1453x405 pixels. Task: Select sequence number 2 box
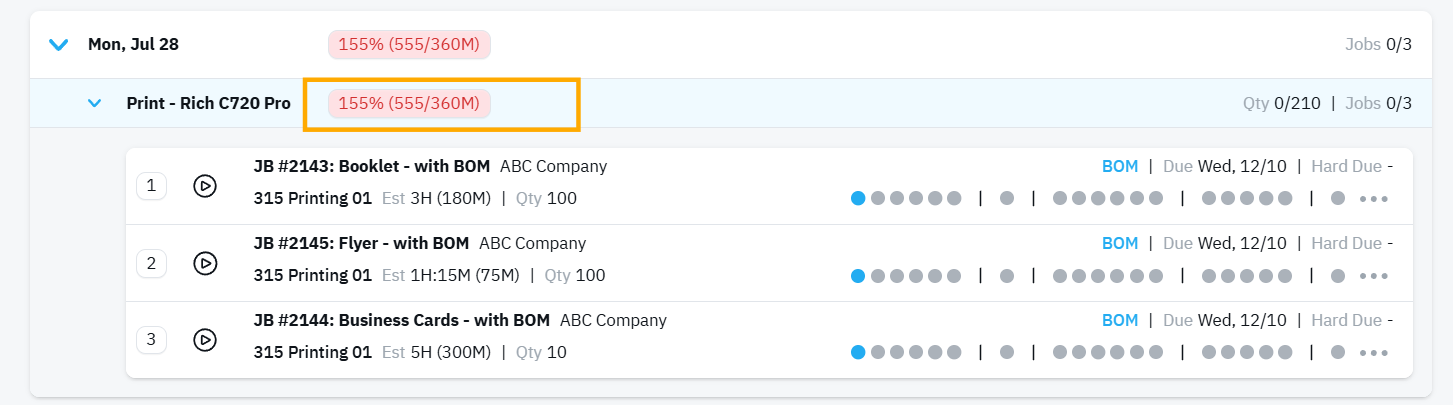click(151, 263)
